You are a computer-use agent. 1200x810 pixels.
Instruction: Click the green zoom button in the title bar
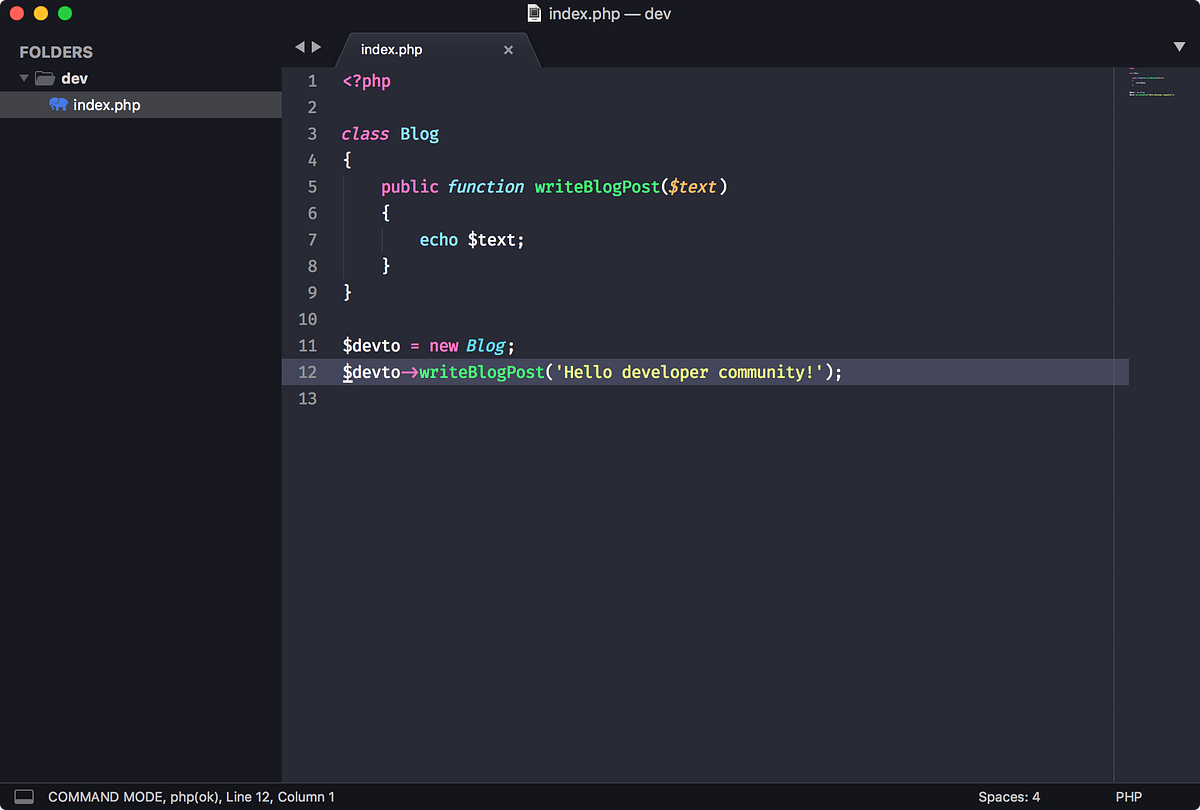coord(65,13)
